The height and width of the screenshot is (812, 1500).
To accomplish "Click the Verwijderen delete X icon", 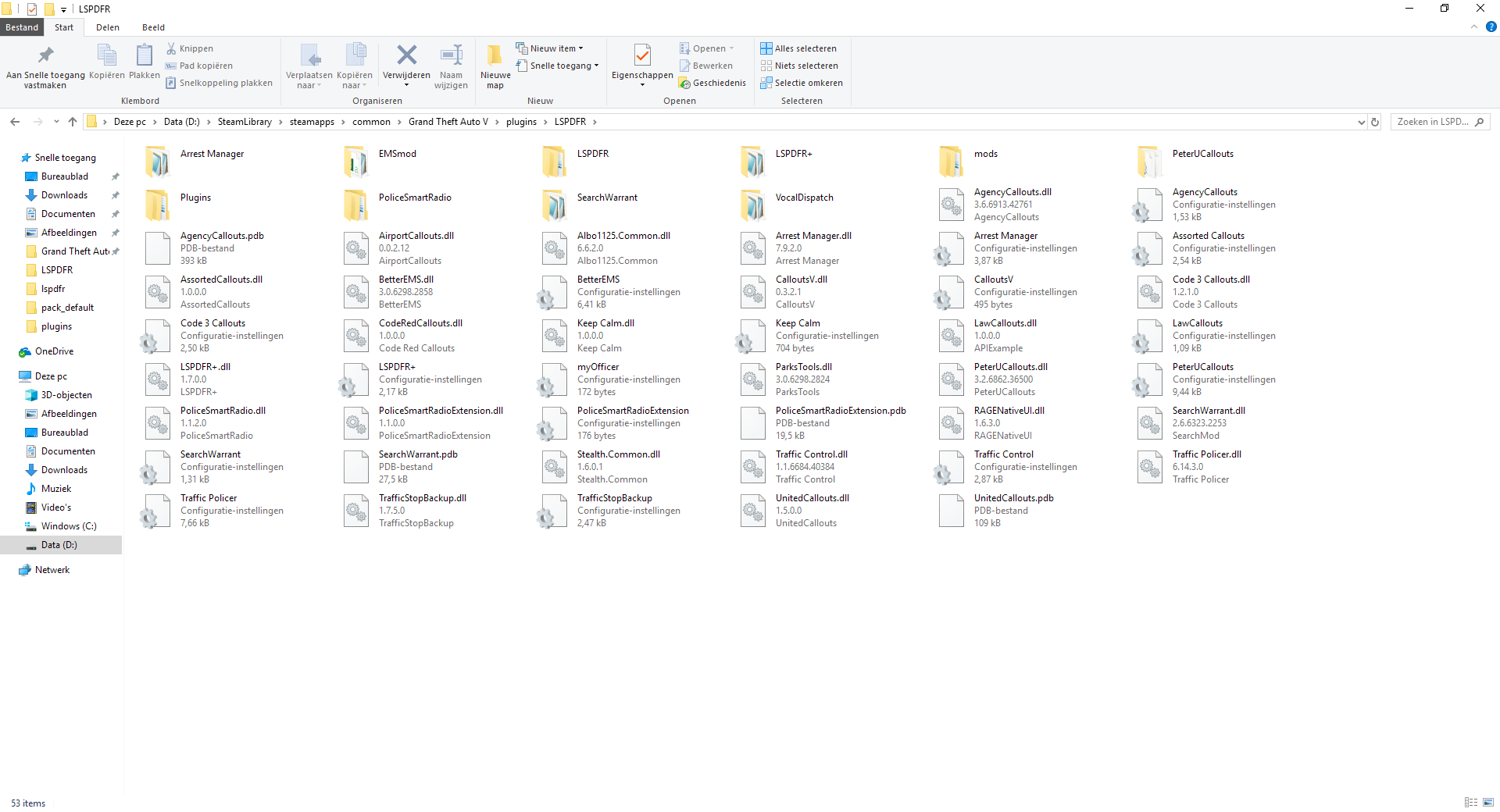I will [406, 55].
